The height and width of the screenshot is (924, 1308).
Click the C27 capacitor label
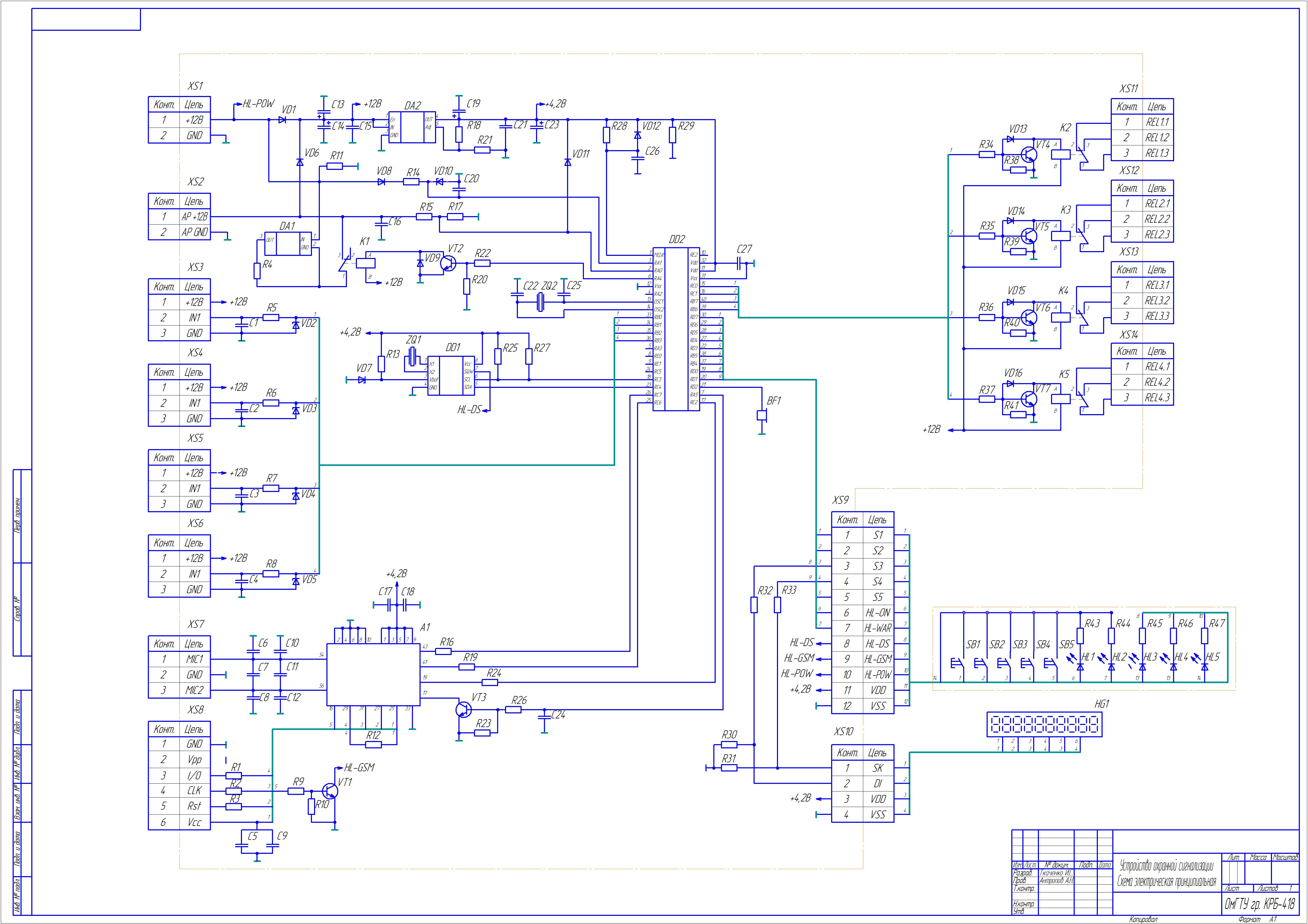[x=744, y=249]
